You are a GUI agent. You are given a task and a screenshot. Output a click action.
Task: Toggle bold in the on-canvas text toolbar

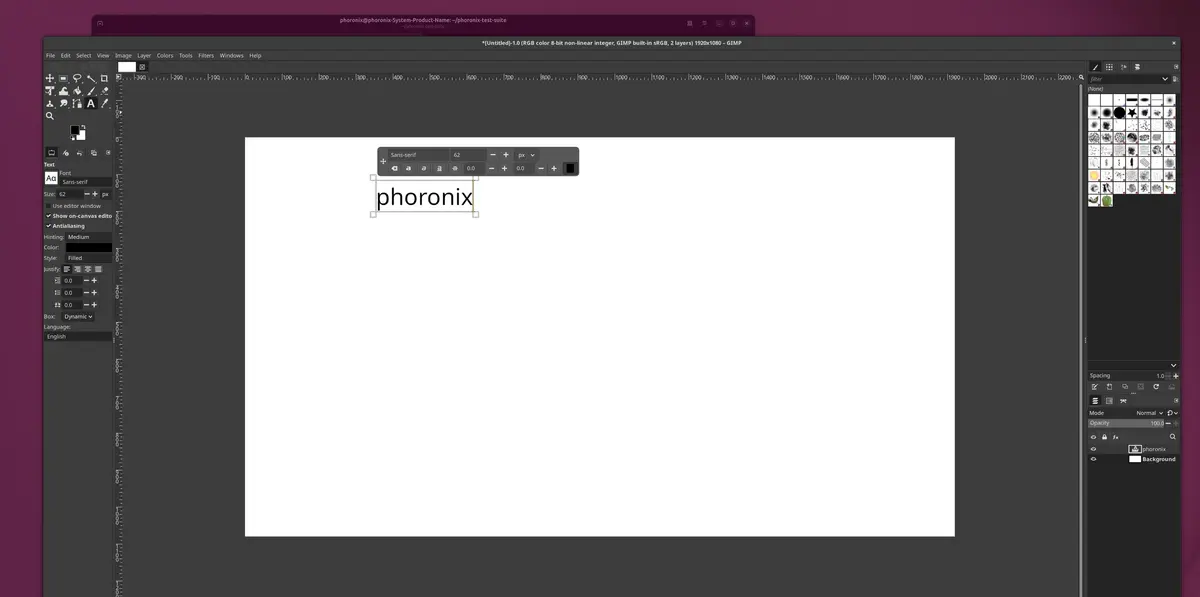pos(409,168)
